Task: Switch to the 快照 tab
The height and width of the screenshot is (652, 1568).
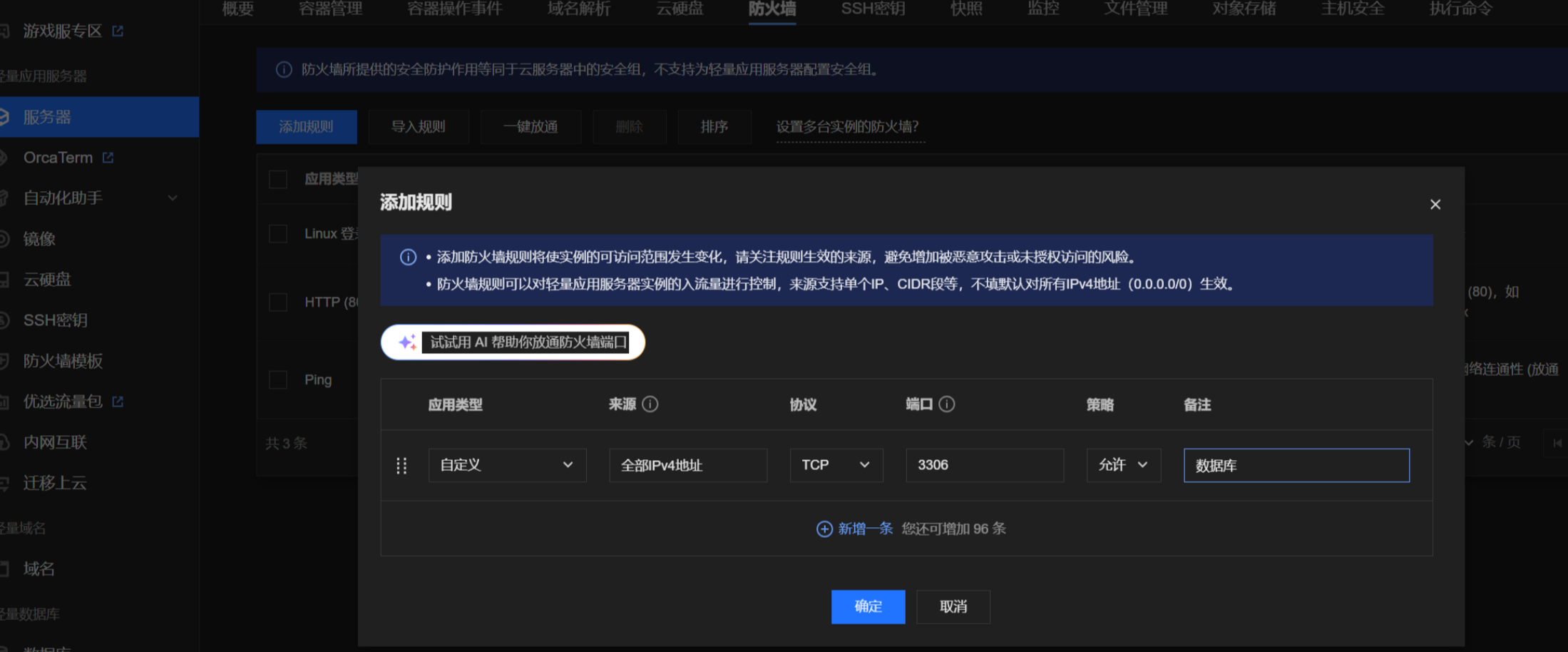Action: click(968, 9)
